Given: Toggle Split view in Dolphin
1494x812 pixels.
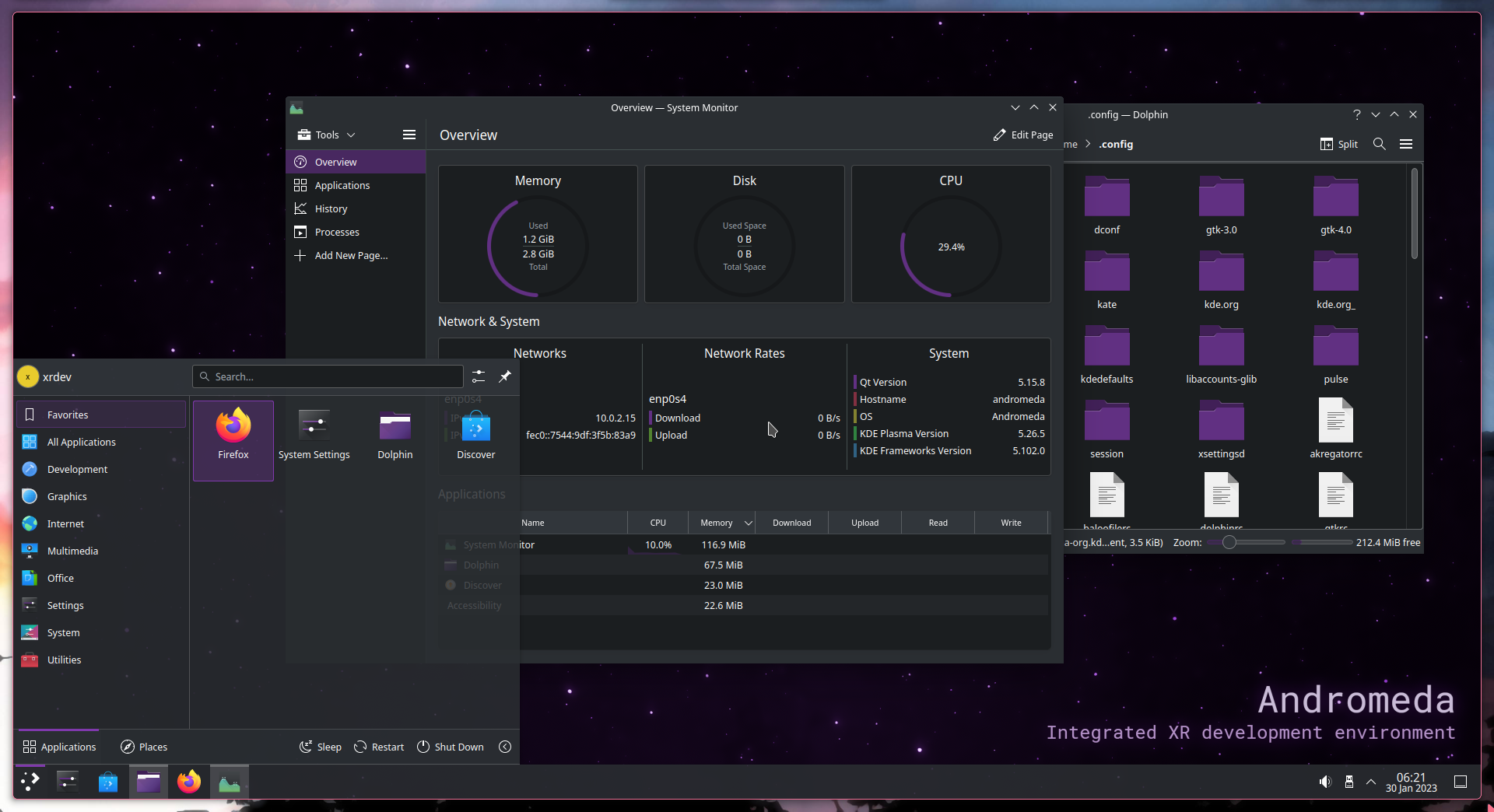Looking at the screenshot, I should tap(1338, 144).
